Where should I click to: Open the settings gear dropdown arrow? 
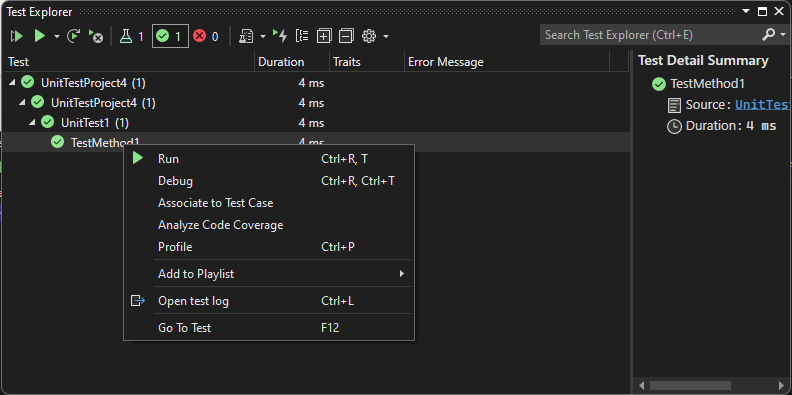386,36
